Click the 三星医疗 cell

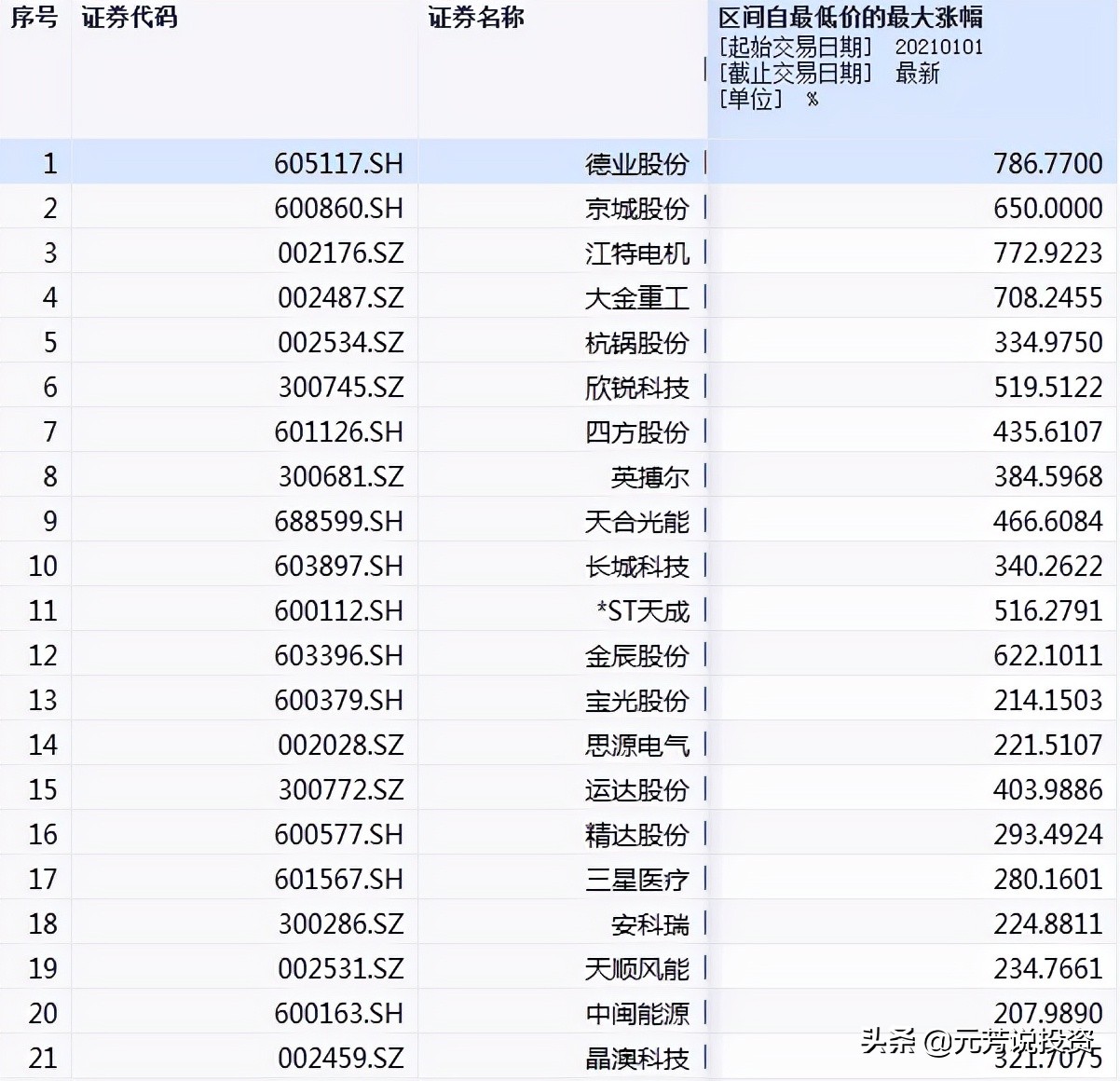(637, 880)
